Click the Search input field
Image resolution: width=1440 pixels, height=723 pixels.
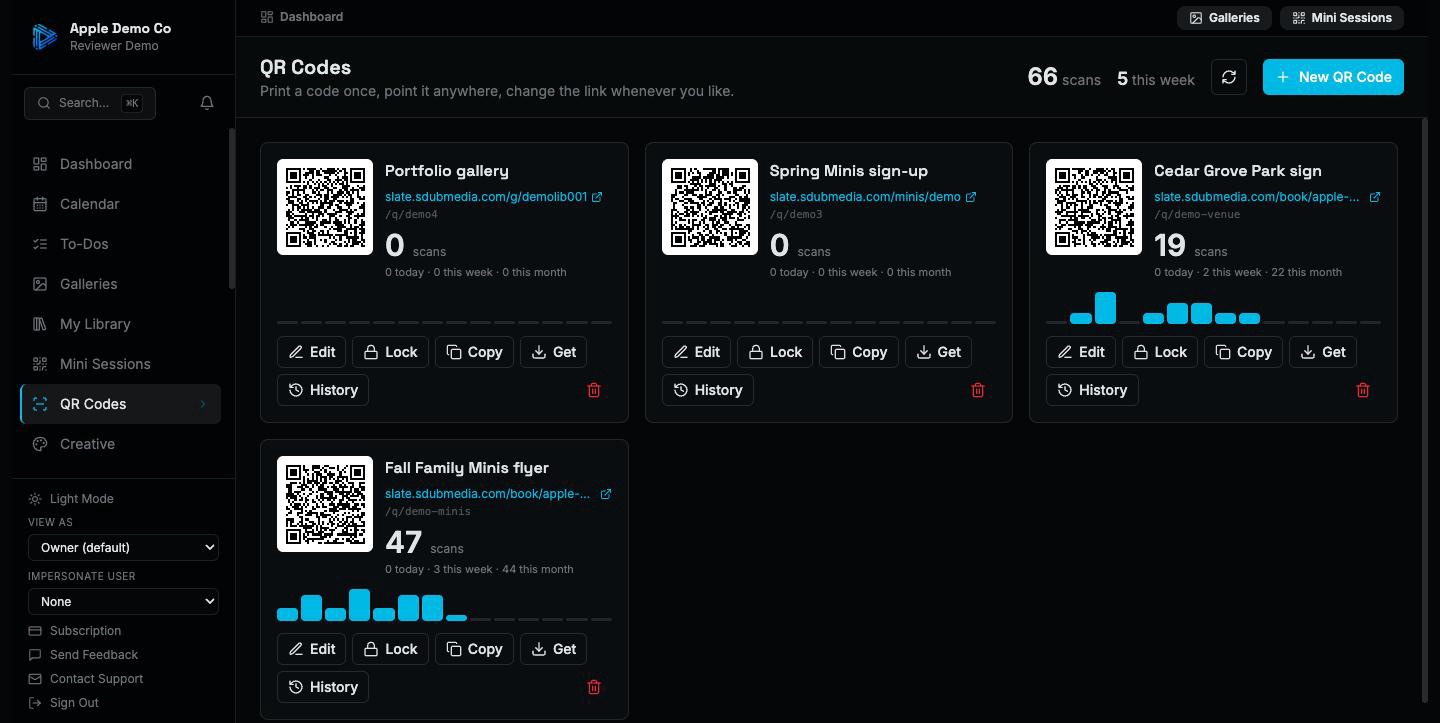coord(90,103)
